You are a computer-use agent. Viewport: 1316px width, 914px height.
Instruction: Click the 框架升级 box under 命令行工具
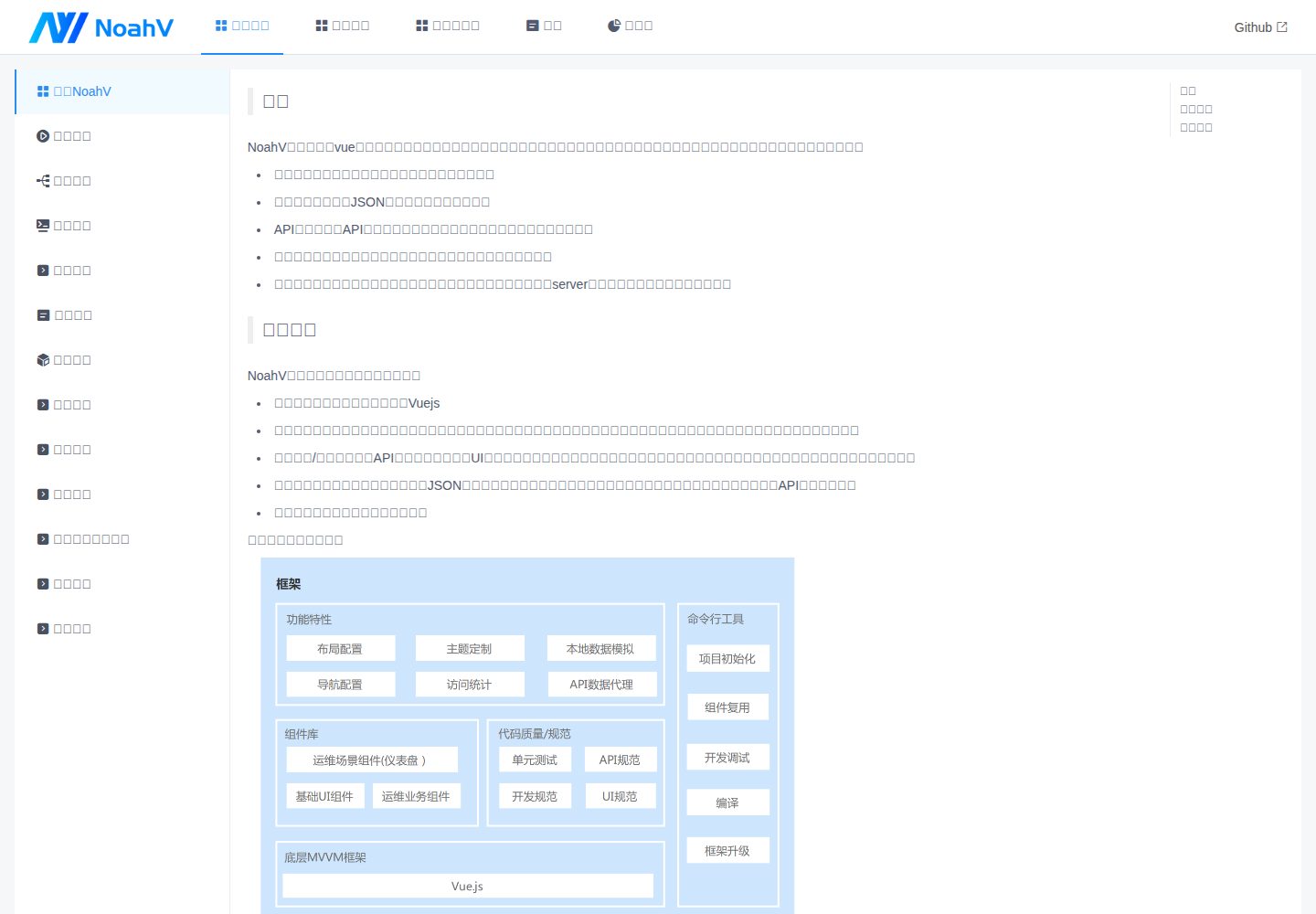click(x=727, y=851)
